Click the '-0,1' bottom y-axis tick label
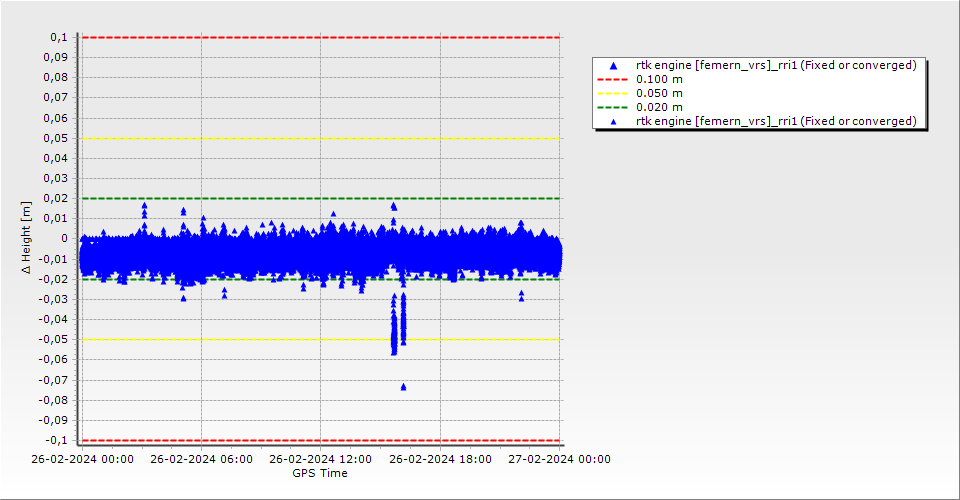 [x=56, y=440]
